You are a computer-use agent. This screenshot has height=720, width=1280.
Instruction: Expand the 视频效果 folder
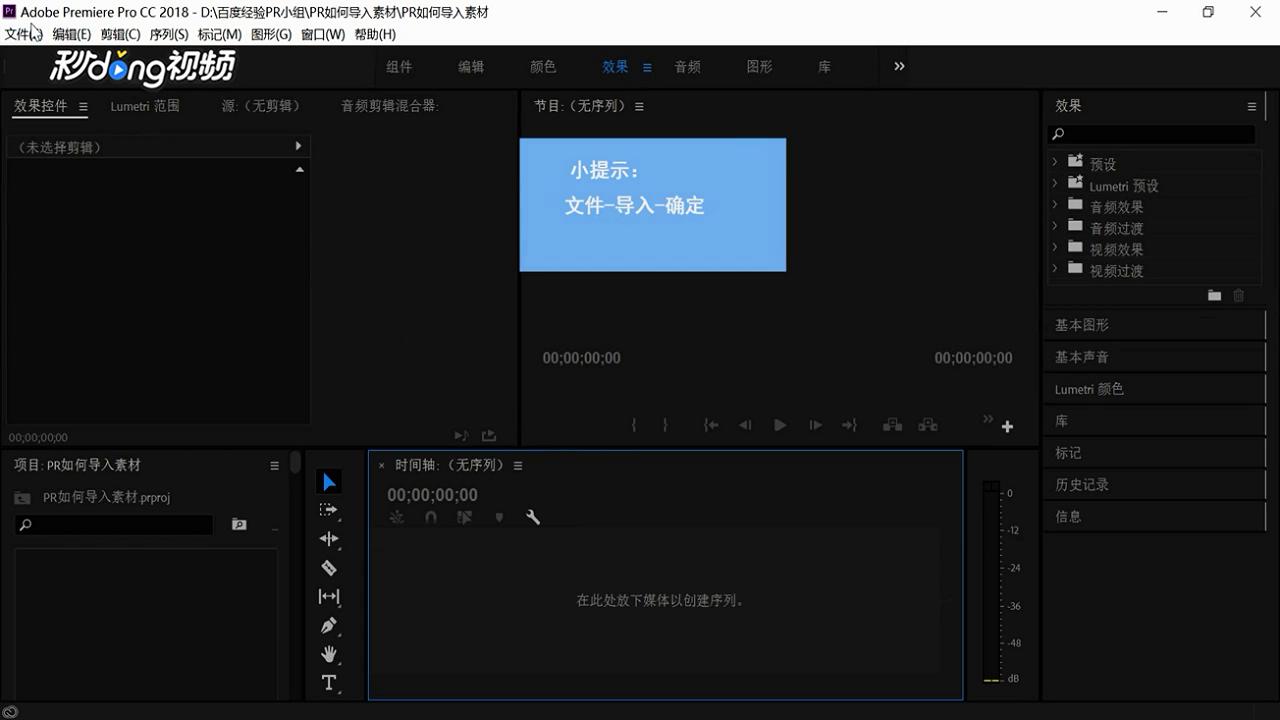click(x=1054, y=246)
